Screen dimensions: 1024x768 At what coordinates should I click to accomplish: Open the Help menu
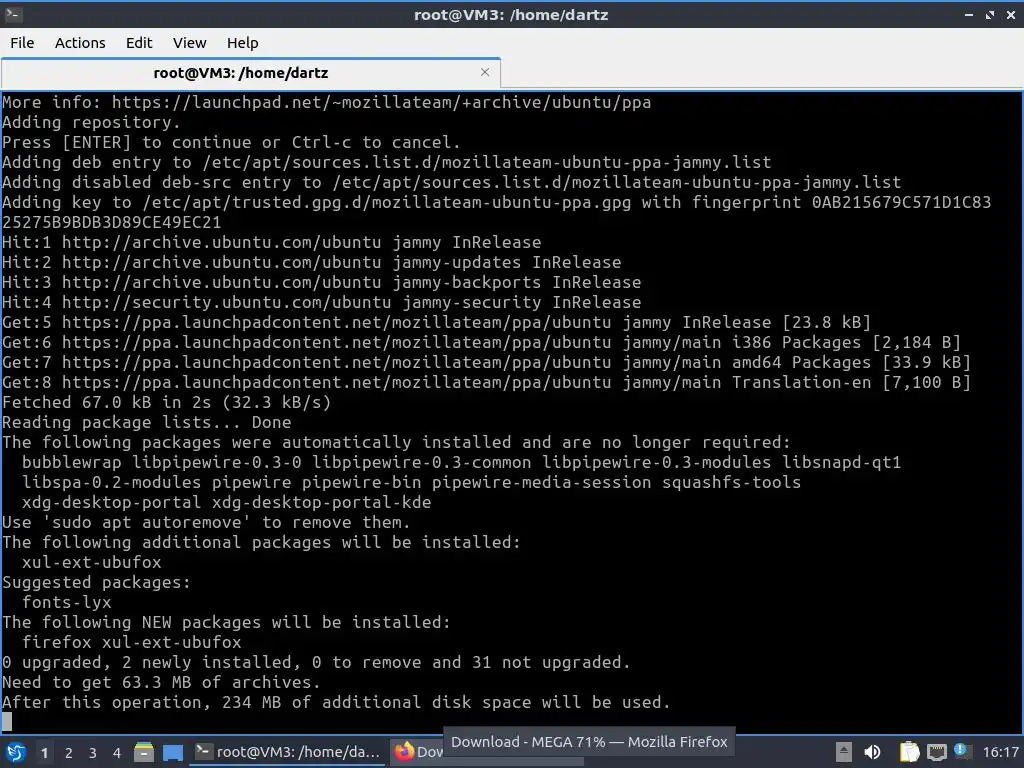coord(242,42)
